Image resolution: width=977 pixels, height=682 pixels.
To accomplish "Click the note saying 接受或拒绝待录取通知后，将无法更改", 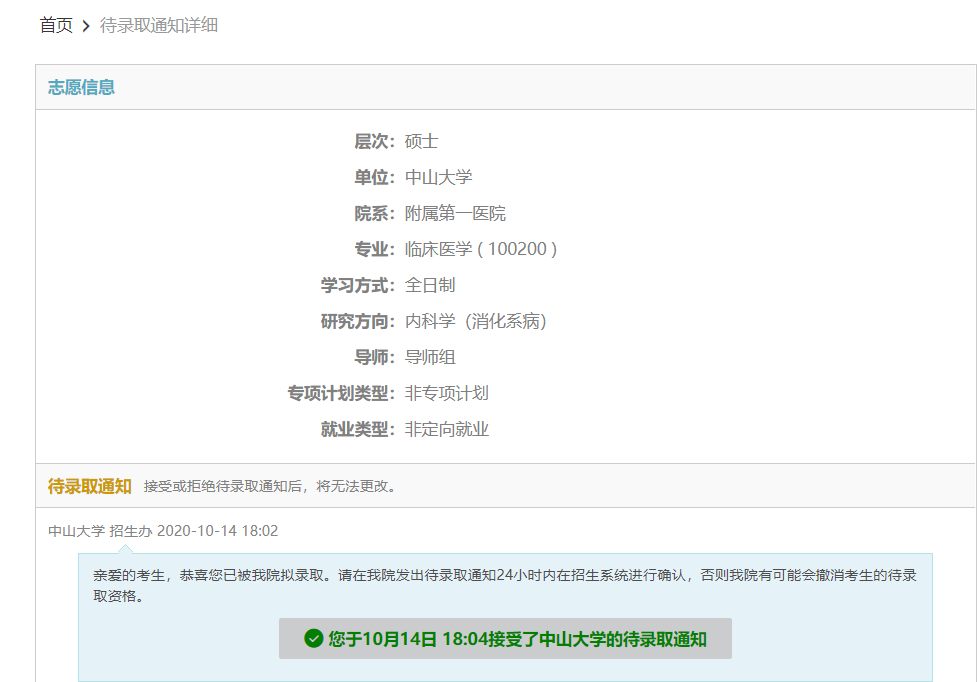I will coord(271,487).
